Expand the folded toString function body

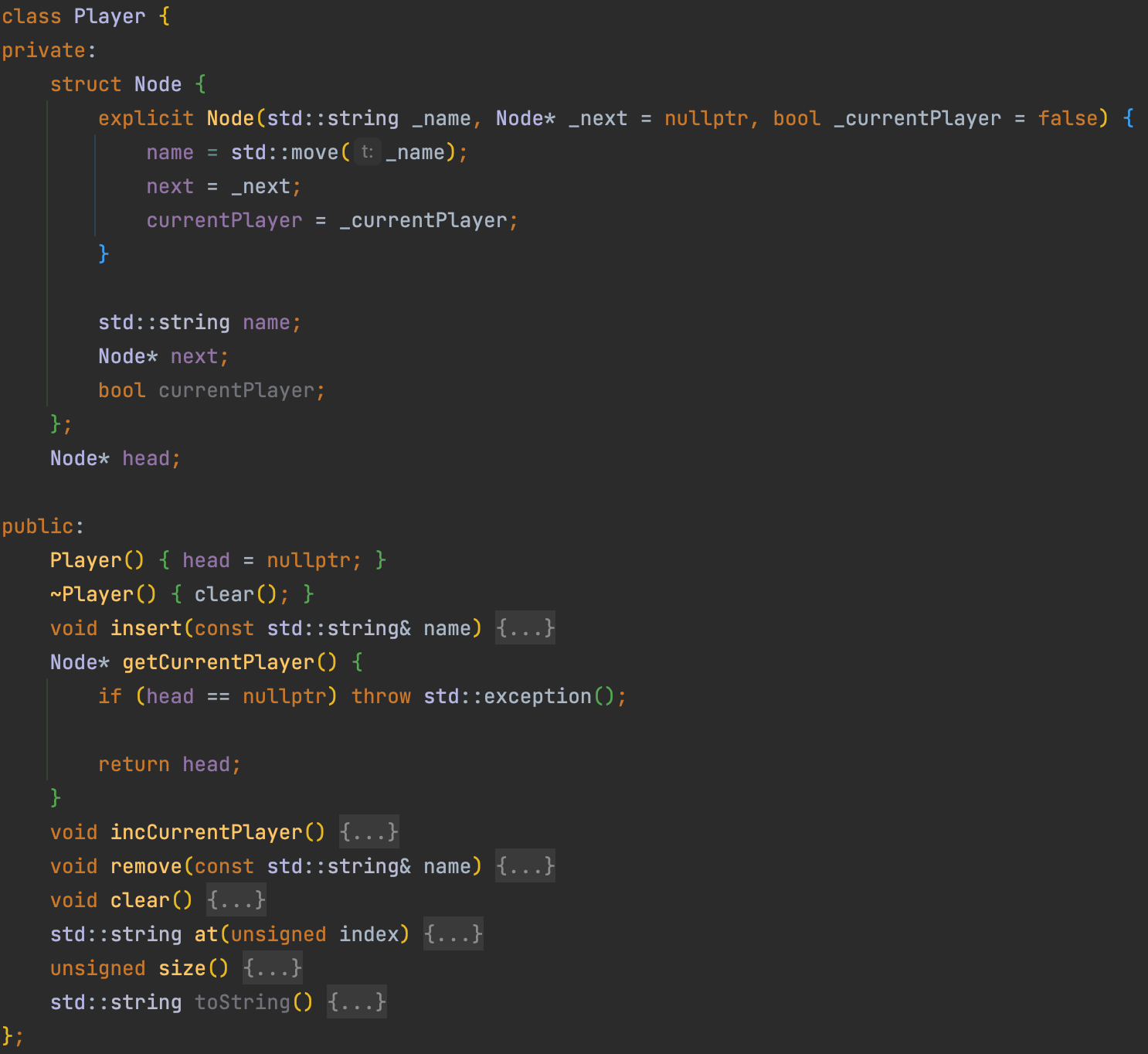click(357, 1001)
